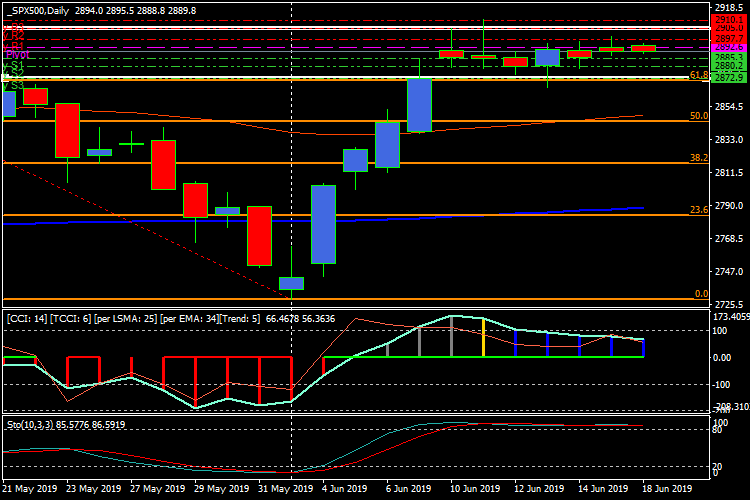Select the 6 Jun 2019 date label
The width and height of the screenshot is (750, 500).
(408, 489)
